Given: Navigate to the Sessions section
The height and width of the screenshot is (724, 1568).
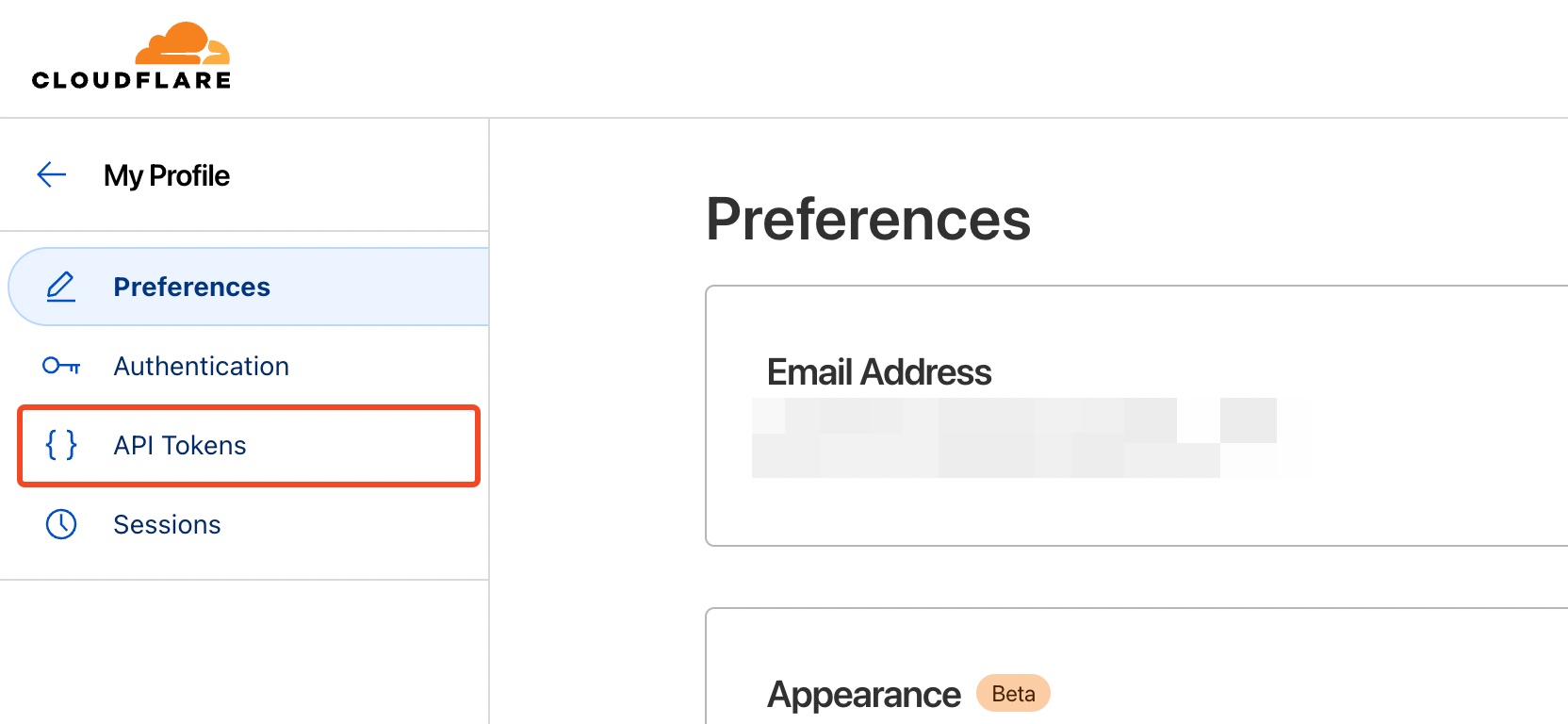Looking at the screenshot, I should coord(167,524).
